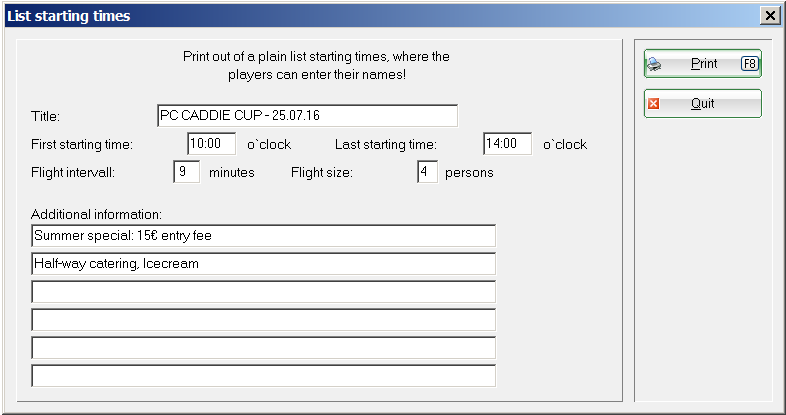
Task: Click the List starting times title bar
Action: click(x=381, y=16)
